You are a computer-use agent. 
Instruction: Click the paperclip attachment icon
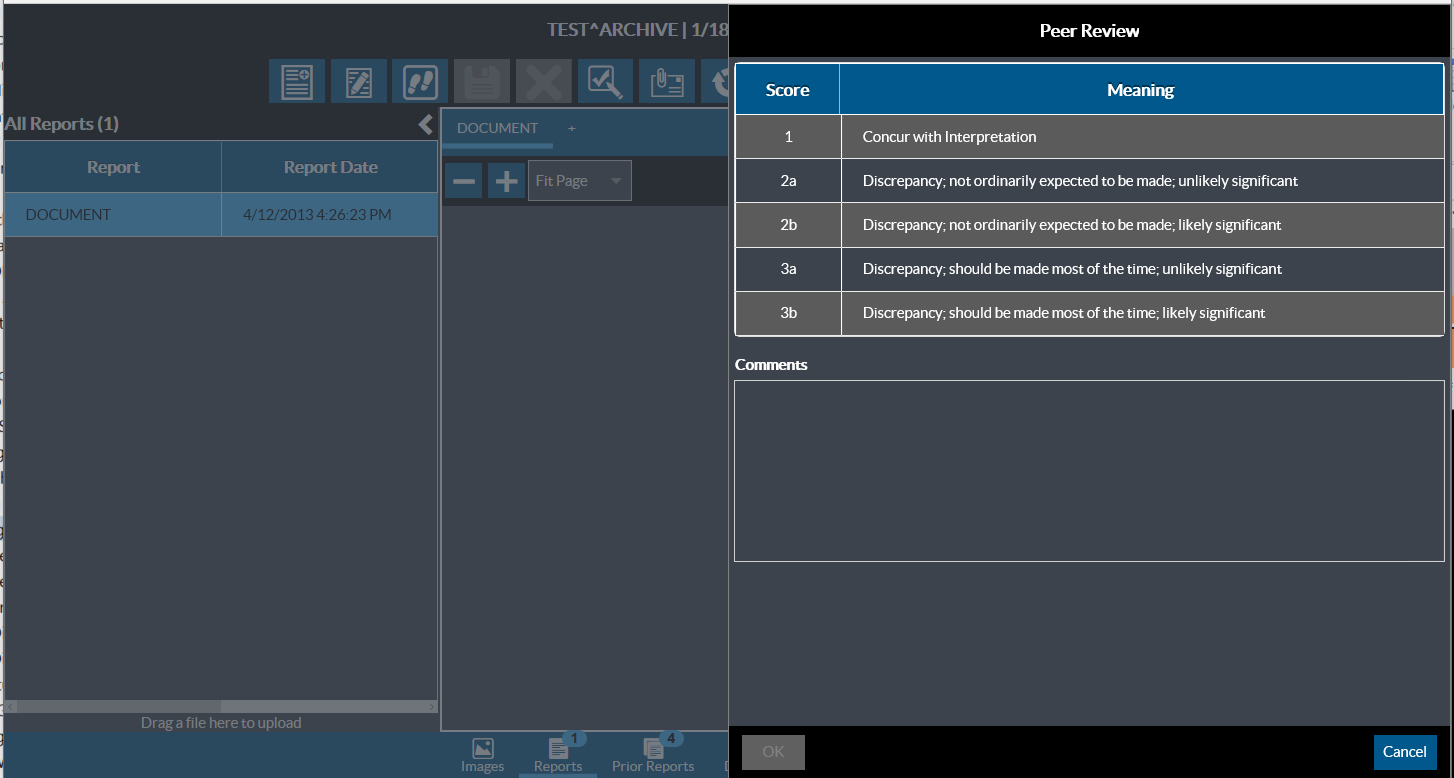point(667,81)
